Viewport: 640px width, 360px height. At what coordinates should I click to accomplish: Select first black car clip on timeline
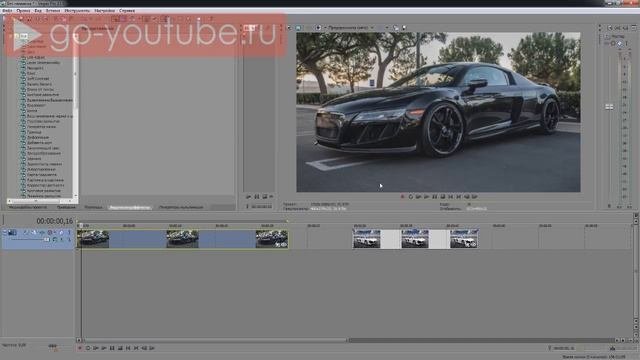(93, 239)
